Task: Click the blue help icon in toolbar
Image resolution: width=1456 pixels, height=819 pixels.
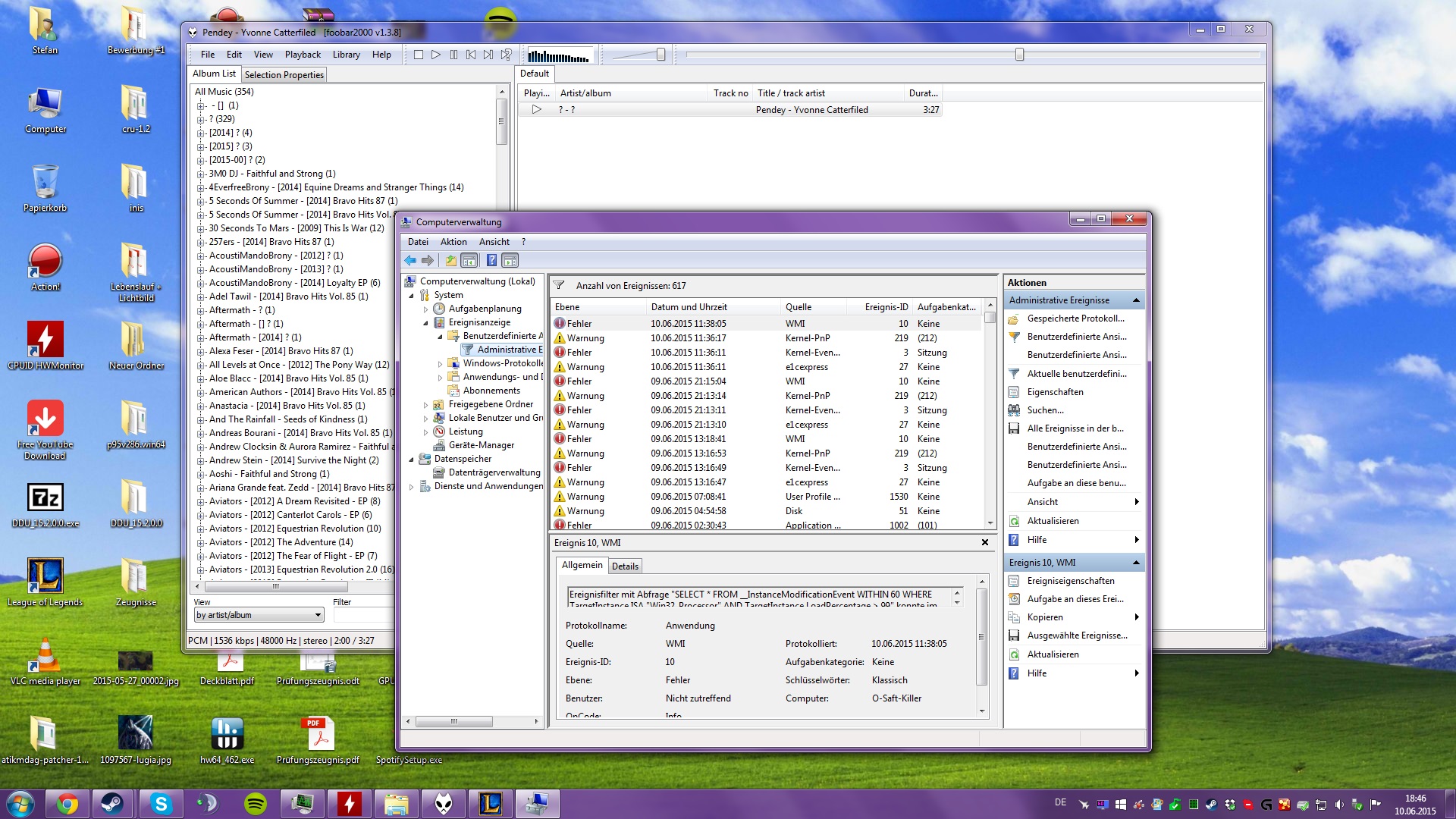Action: click(491, 261)
